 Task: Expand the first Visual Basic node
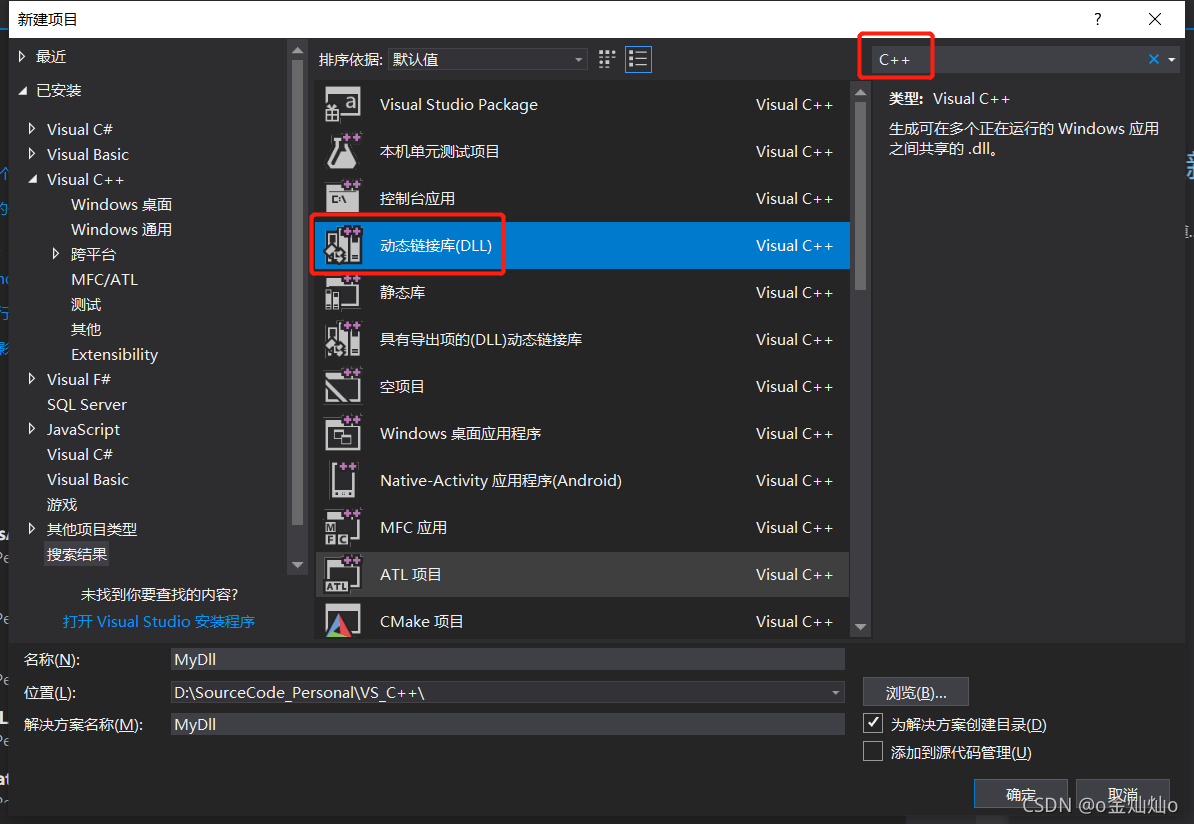(31, 154)
